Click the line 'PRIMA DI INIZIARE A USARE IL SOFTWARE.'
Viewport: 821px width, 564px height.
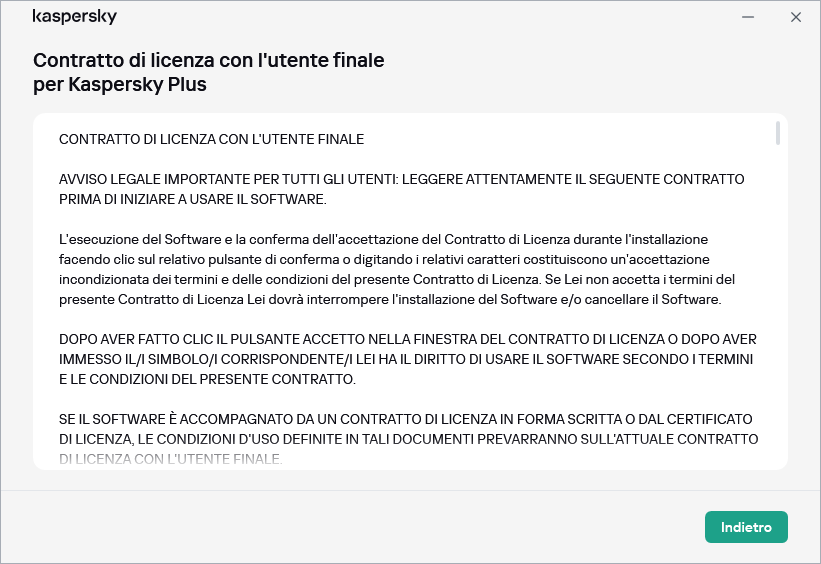pyautogui.click(x=193, y=199)
